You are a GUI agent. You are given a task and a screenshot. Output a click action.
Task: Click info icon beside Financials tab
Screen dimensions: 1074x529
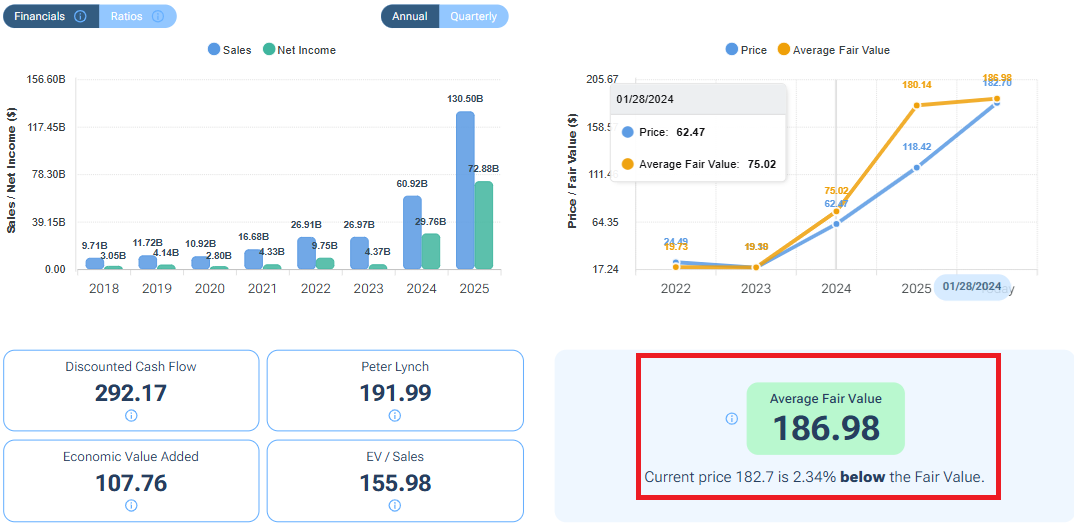point(80,16)
